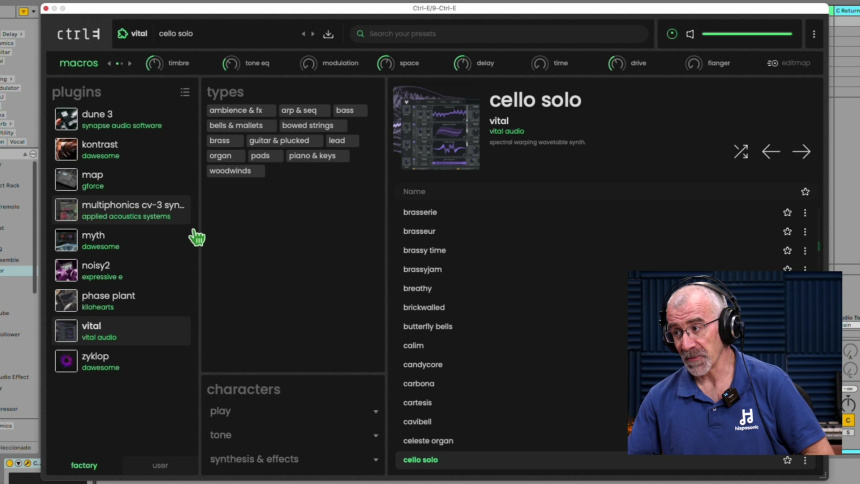Image resolution: width=860 pixels, height=484 pixels.
Task: Adjust the green volume slider
Action: point(747,34)
